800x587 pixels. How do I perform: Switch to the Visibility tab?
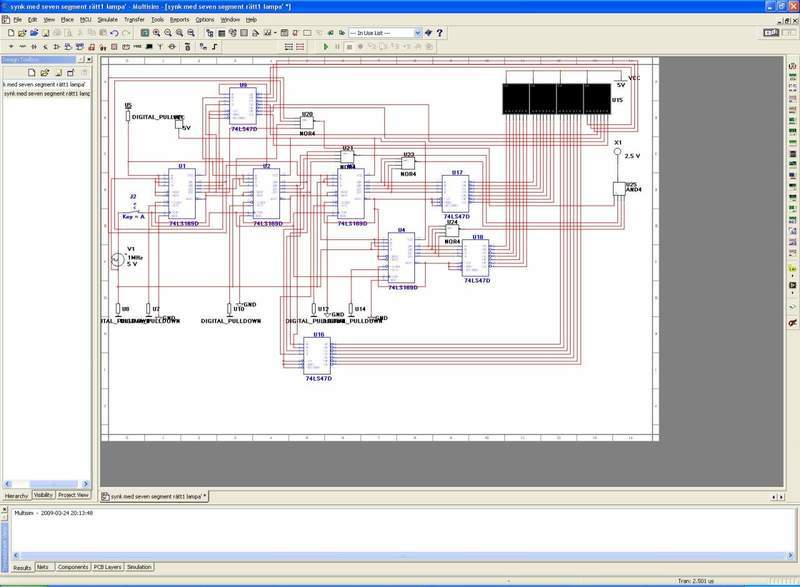(43, 495)
